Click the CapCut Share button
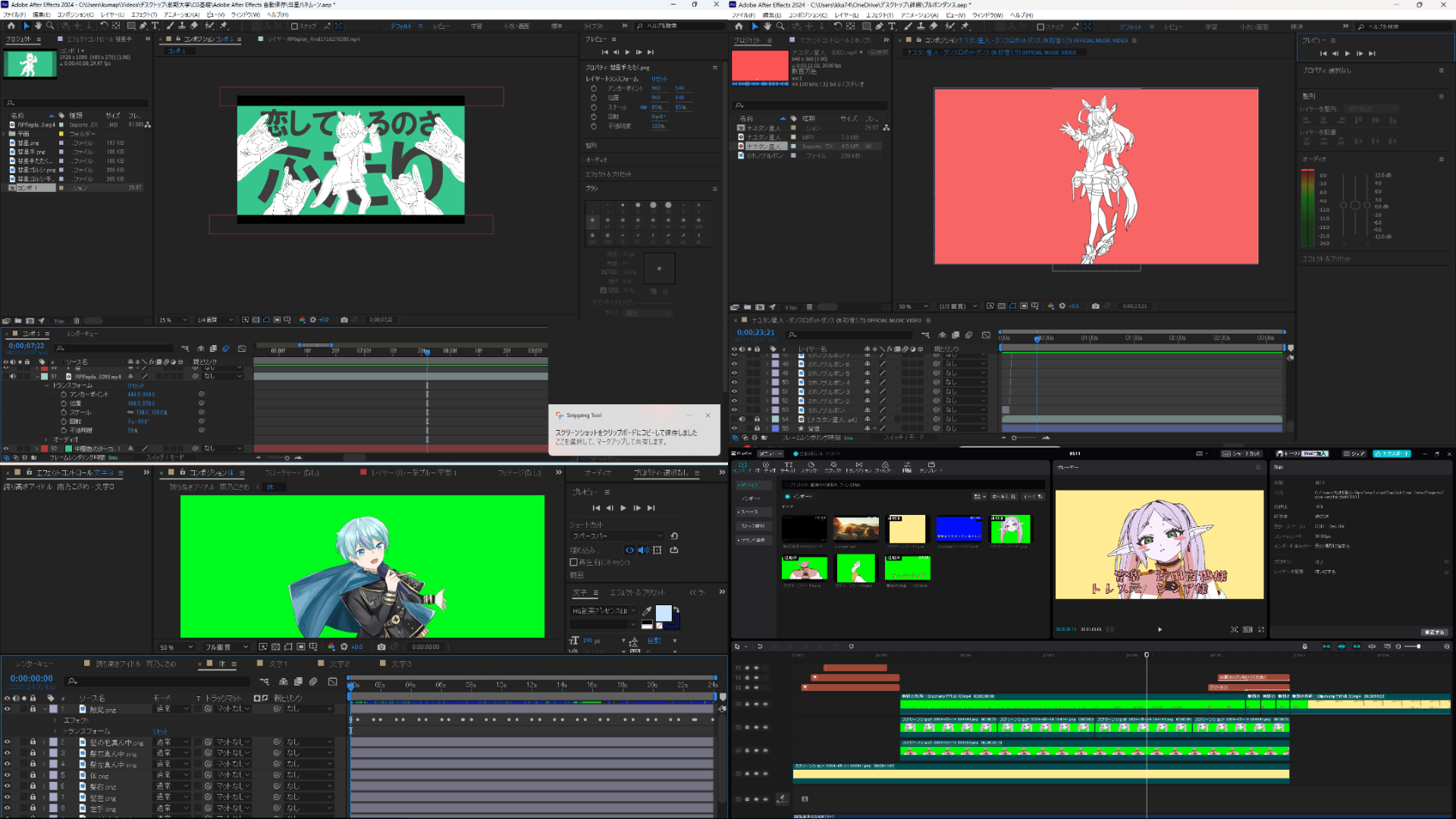This screenshot has height=819, width=1456. tap(1353, 453)
